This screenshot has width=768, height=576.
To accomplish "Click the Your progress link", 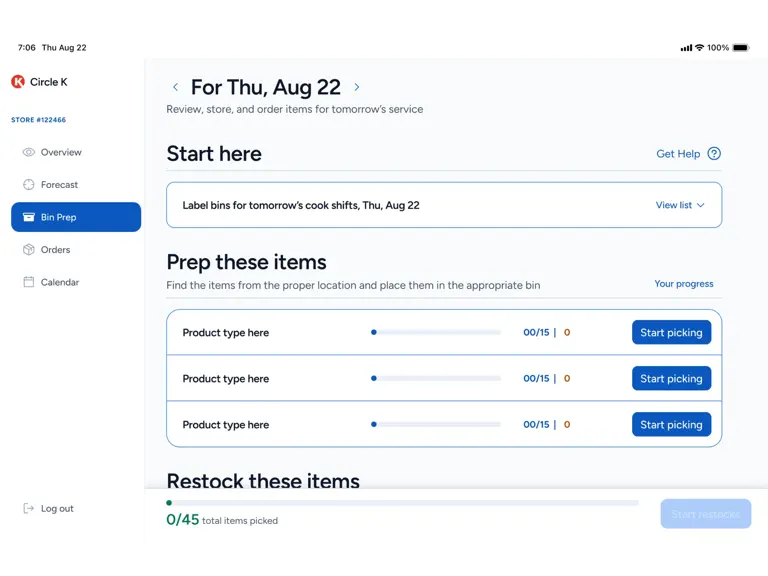I will 684,284.
